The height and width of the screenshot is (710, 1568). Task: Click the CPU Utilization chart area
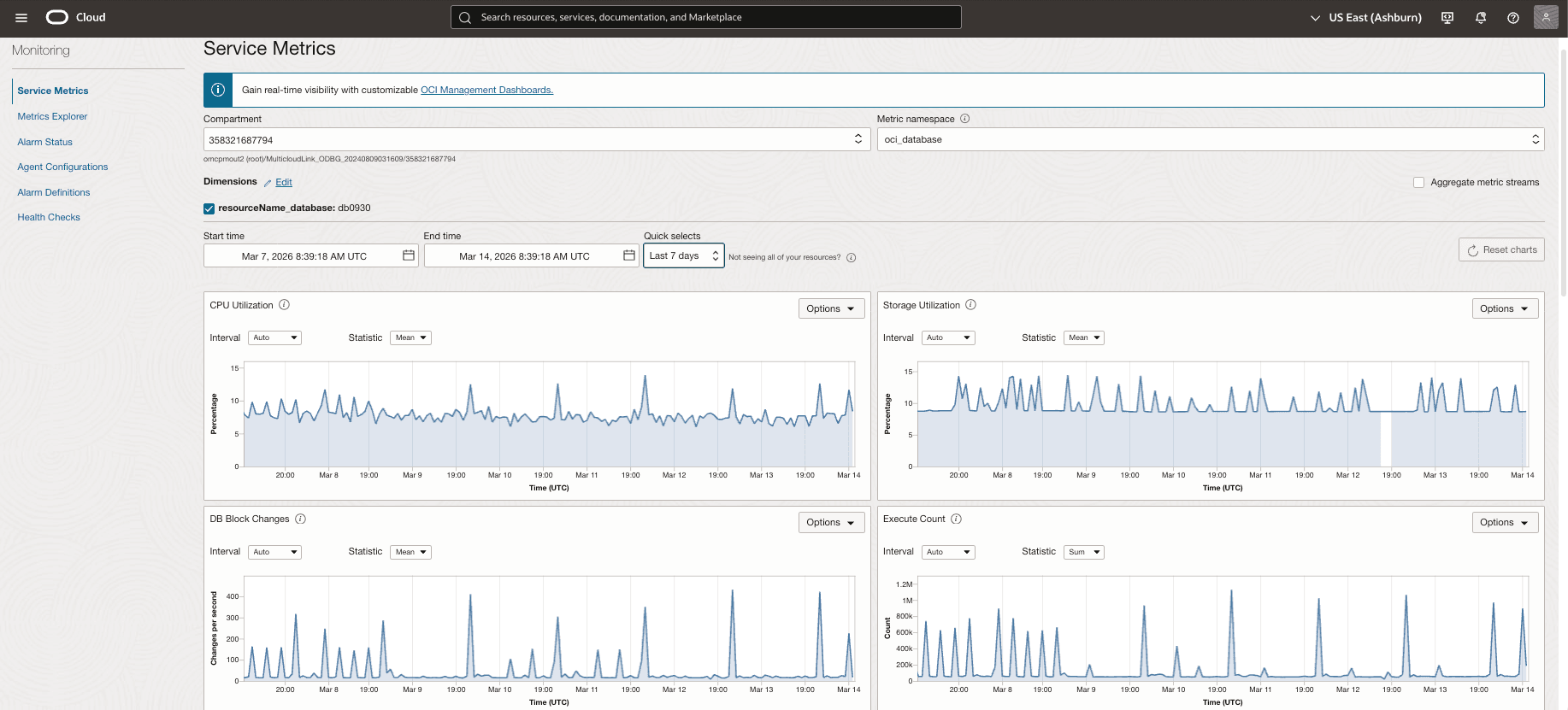tap(549, 414)
